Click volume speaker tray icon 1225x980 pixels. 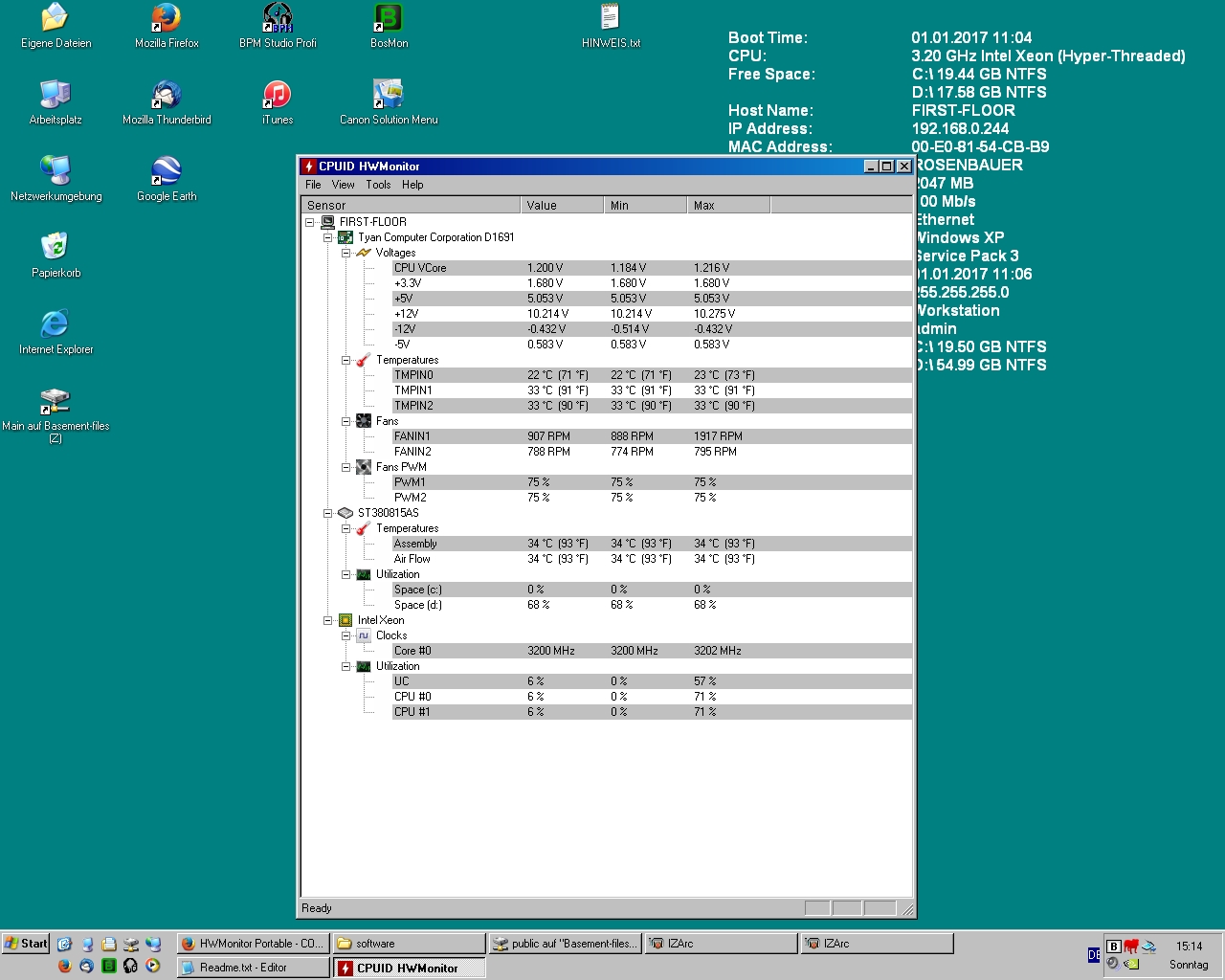1113,964
